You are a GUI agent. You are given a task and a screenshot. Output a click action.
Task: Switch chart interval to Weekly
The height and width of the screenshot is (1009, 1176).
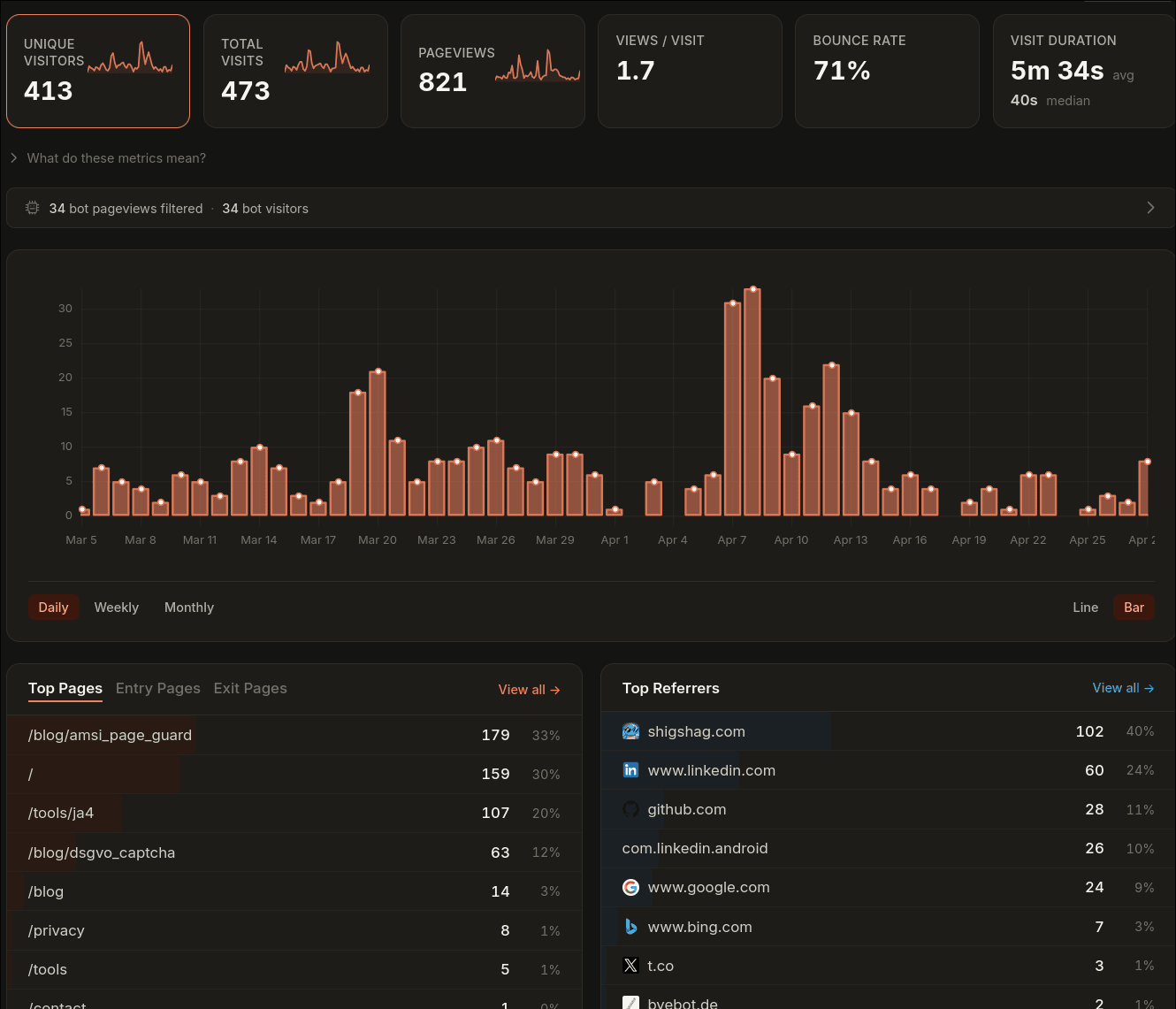pos(117,608)
